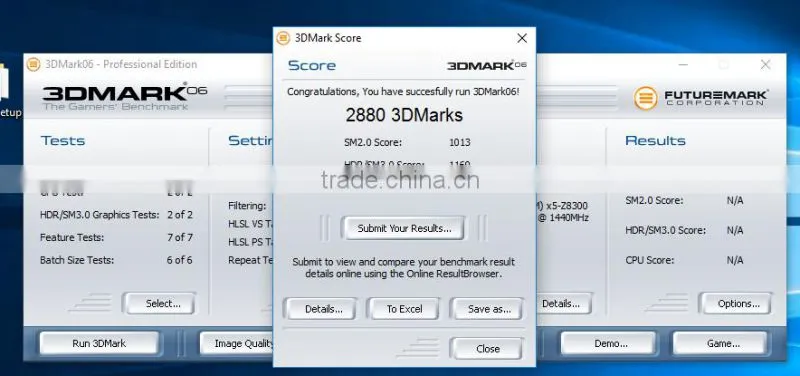800x376 pixels.
Task: Click the Feature Tests 7 of 7 value
Action: click(180, 237)
